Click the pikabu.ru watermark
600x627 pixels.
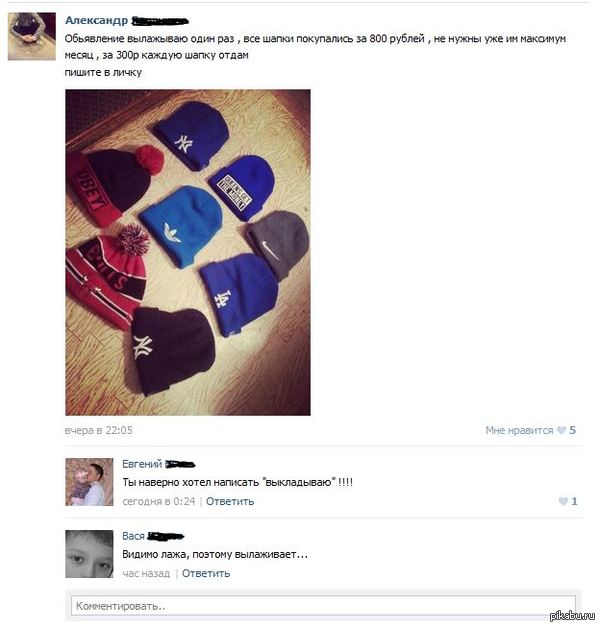[x=572, y=616]
